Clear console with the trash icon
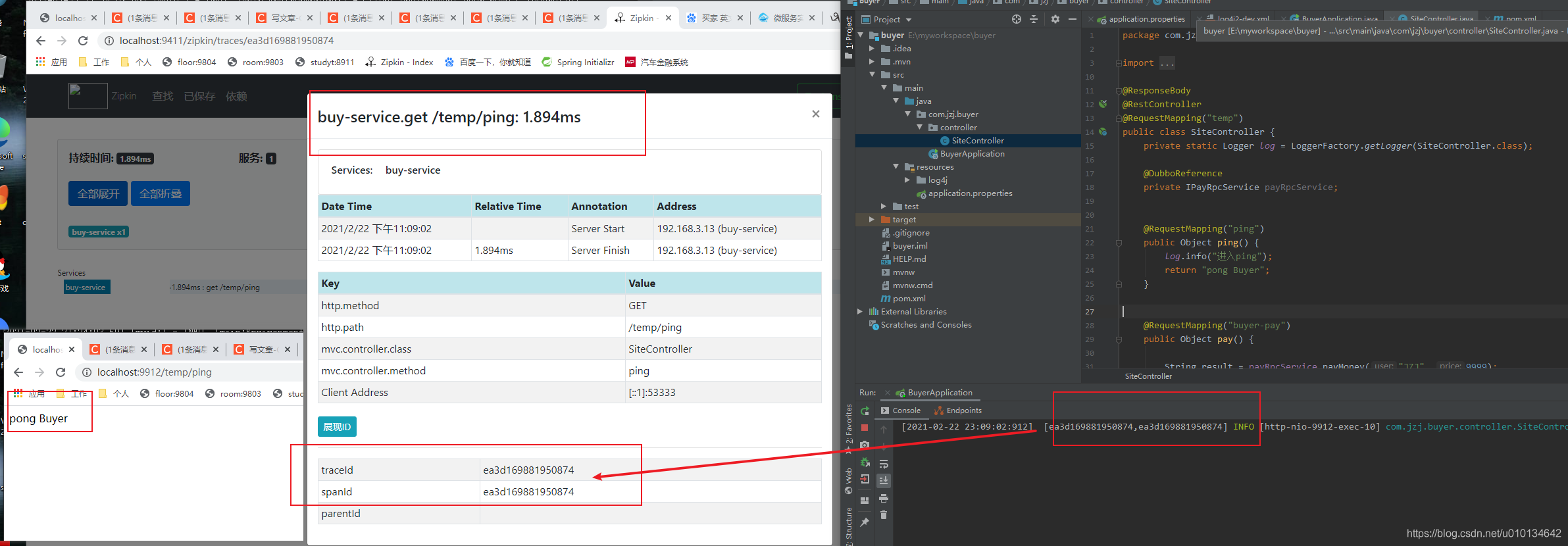This screenshot has height=546, width=1568. click(884, 515)
